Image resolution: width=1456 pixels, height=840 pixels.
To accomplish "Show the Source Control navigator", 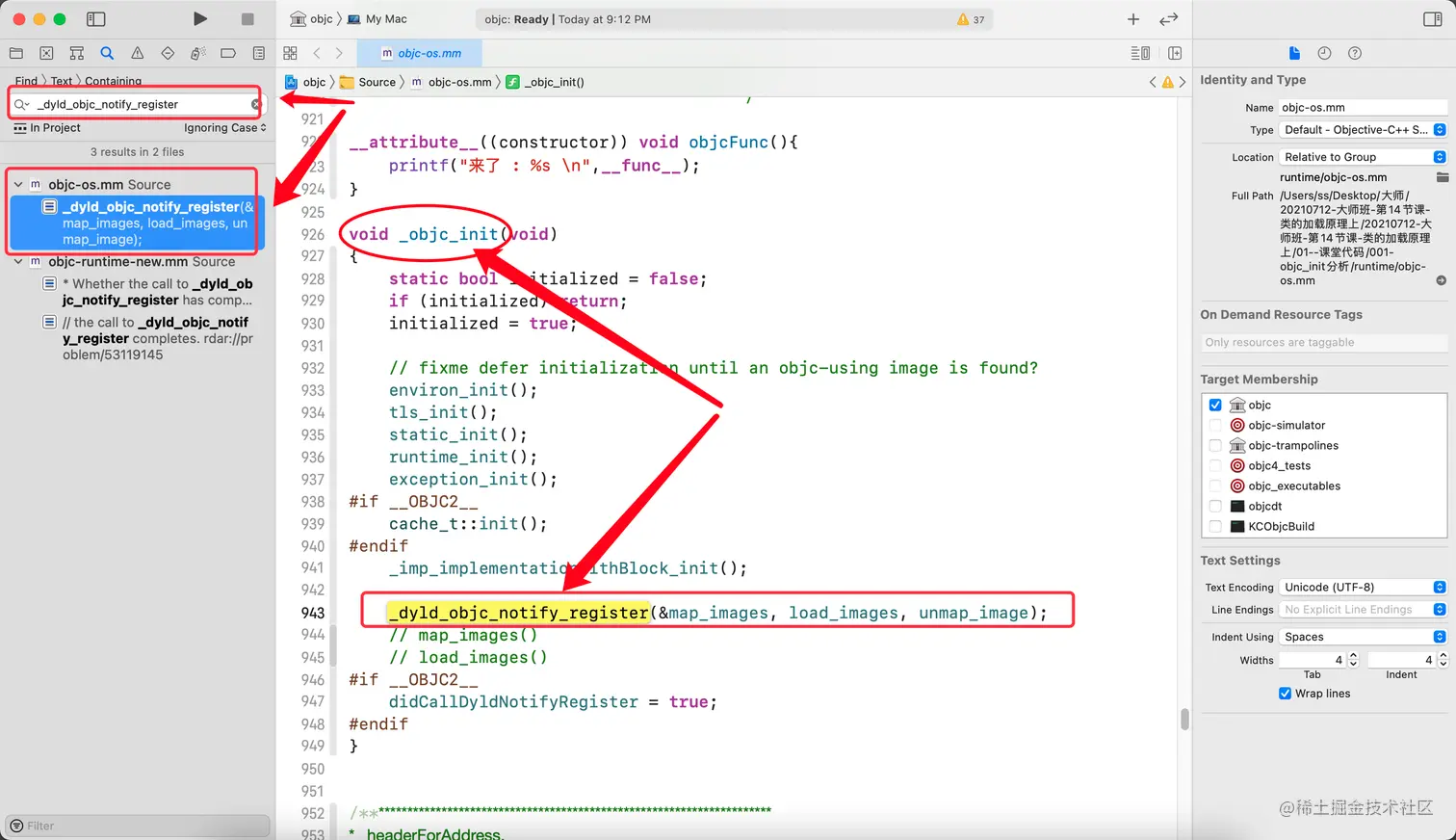I will click(46, 54).
